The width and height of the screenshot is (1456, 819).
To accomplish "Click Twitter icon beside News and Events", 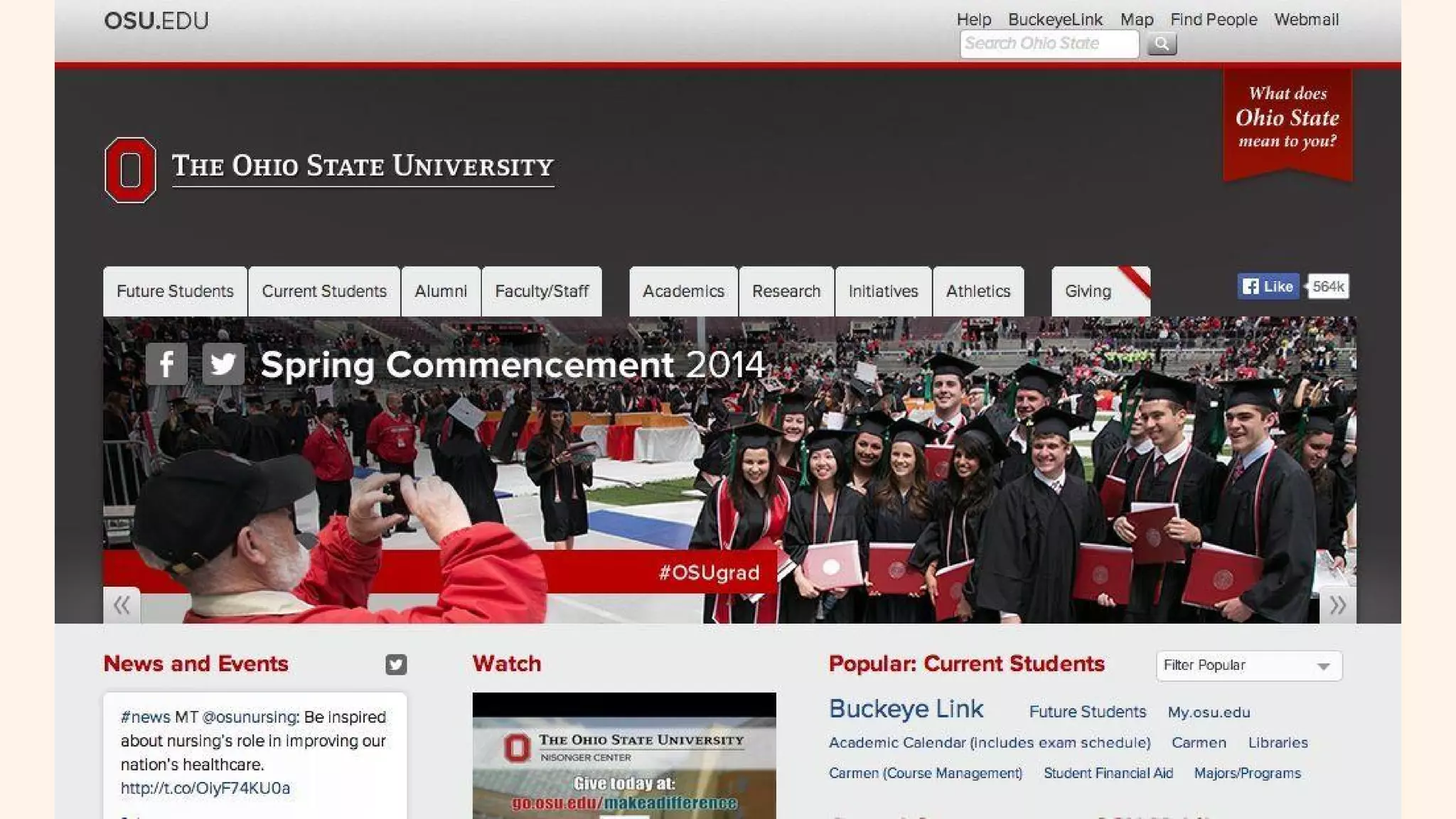I will [396, 664].
